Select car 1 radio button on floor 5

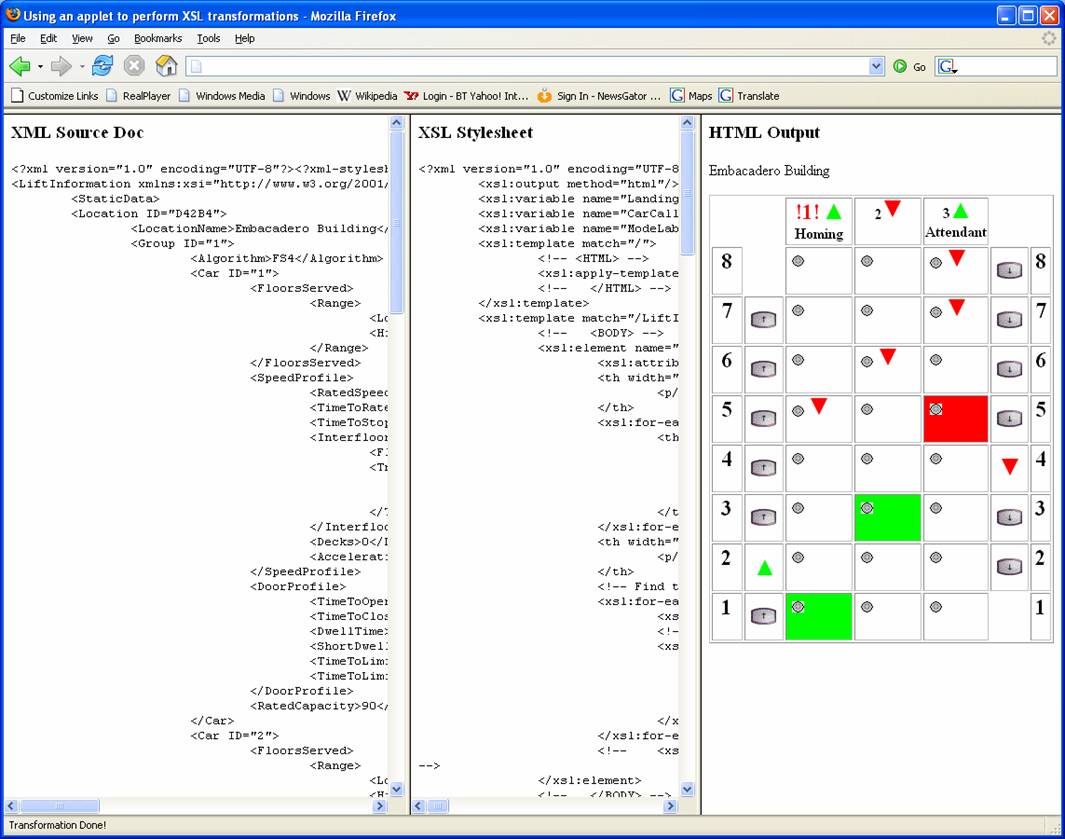798,410
